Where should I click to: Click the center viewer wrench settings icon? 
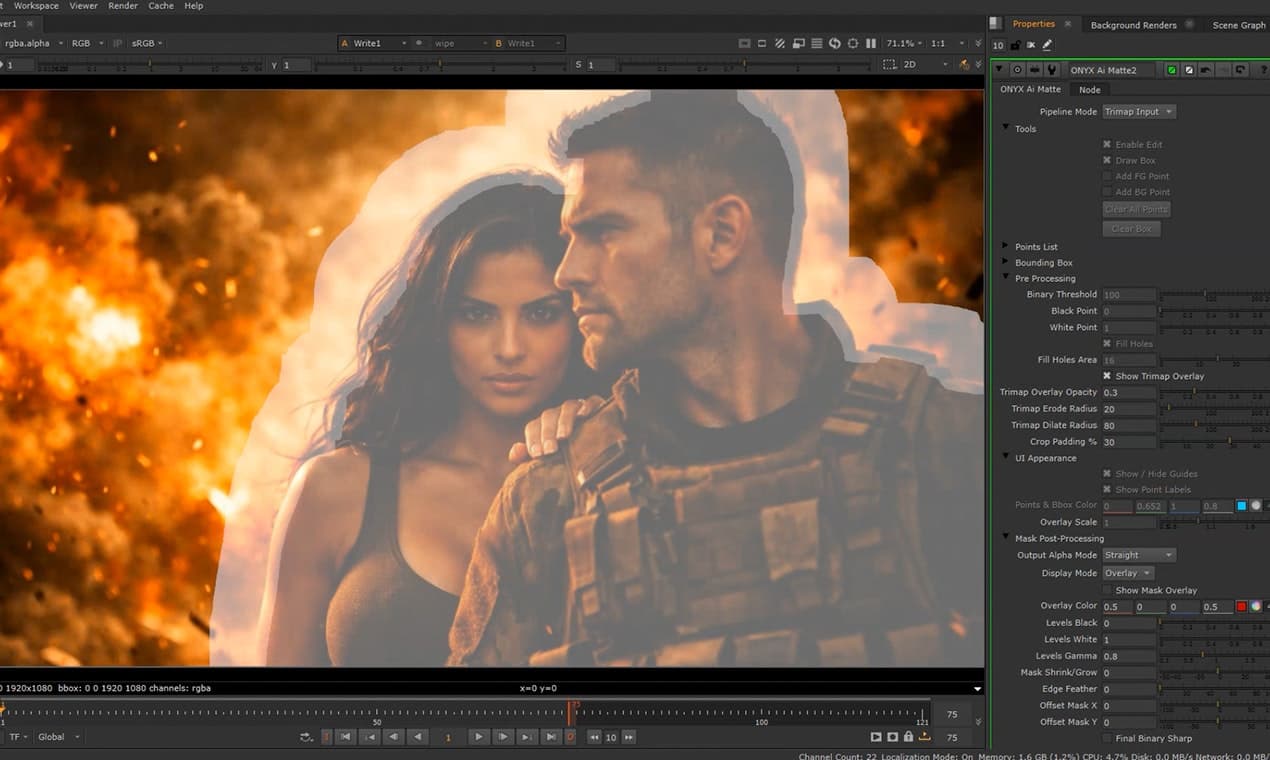coord(853,43)
